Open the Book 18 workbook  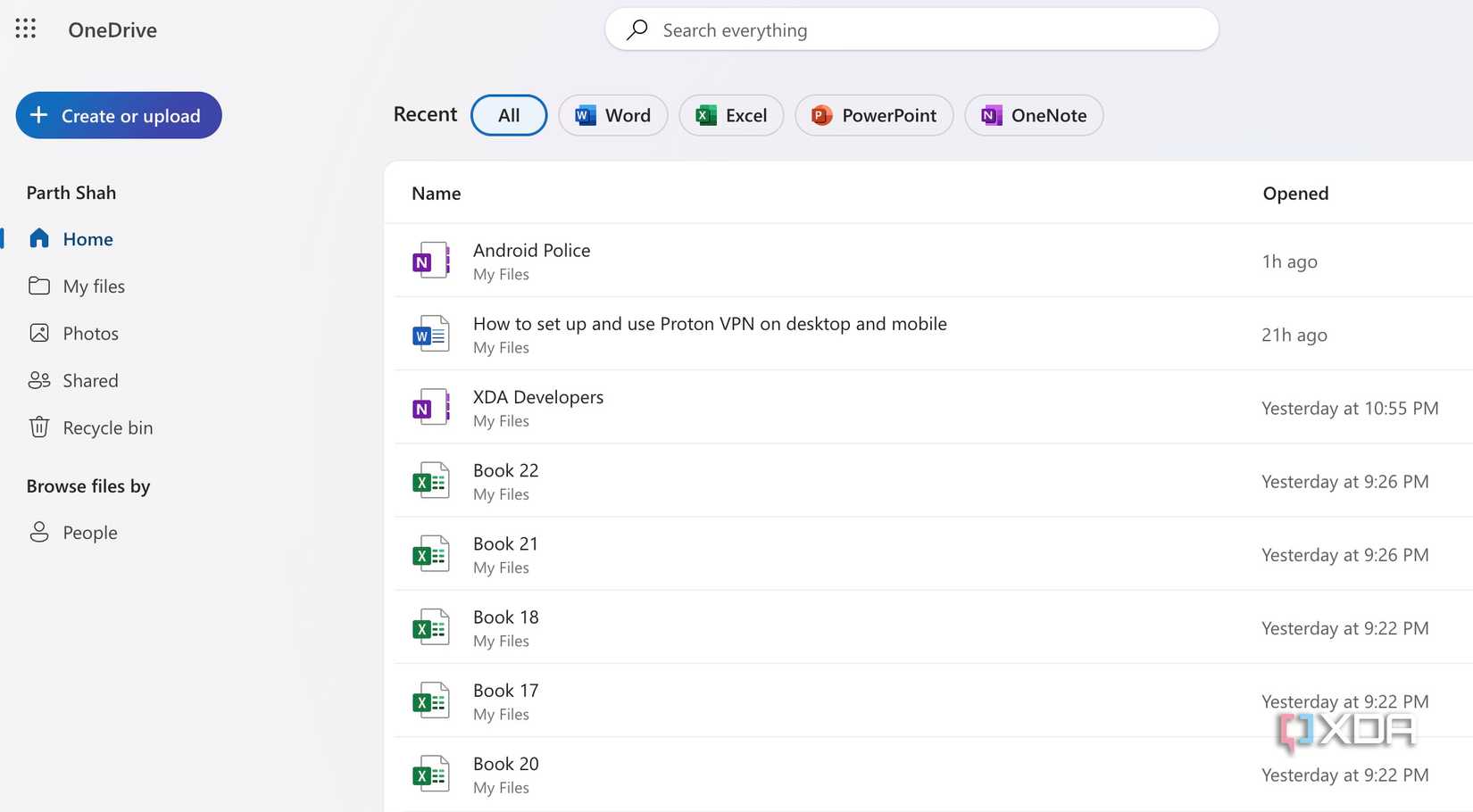coord(505,617)
